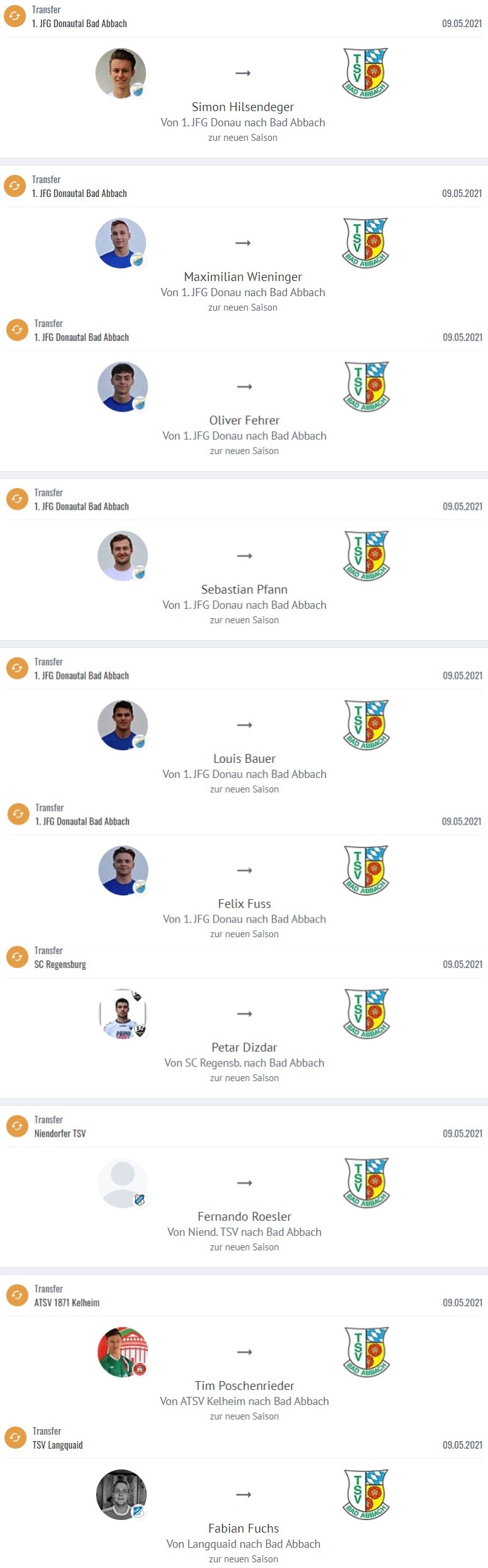The image size is (488, 1568).
Task: Open Louis Bauer's profile picture
Action: (x=123, y=725)
